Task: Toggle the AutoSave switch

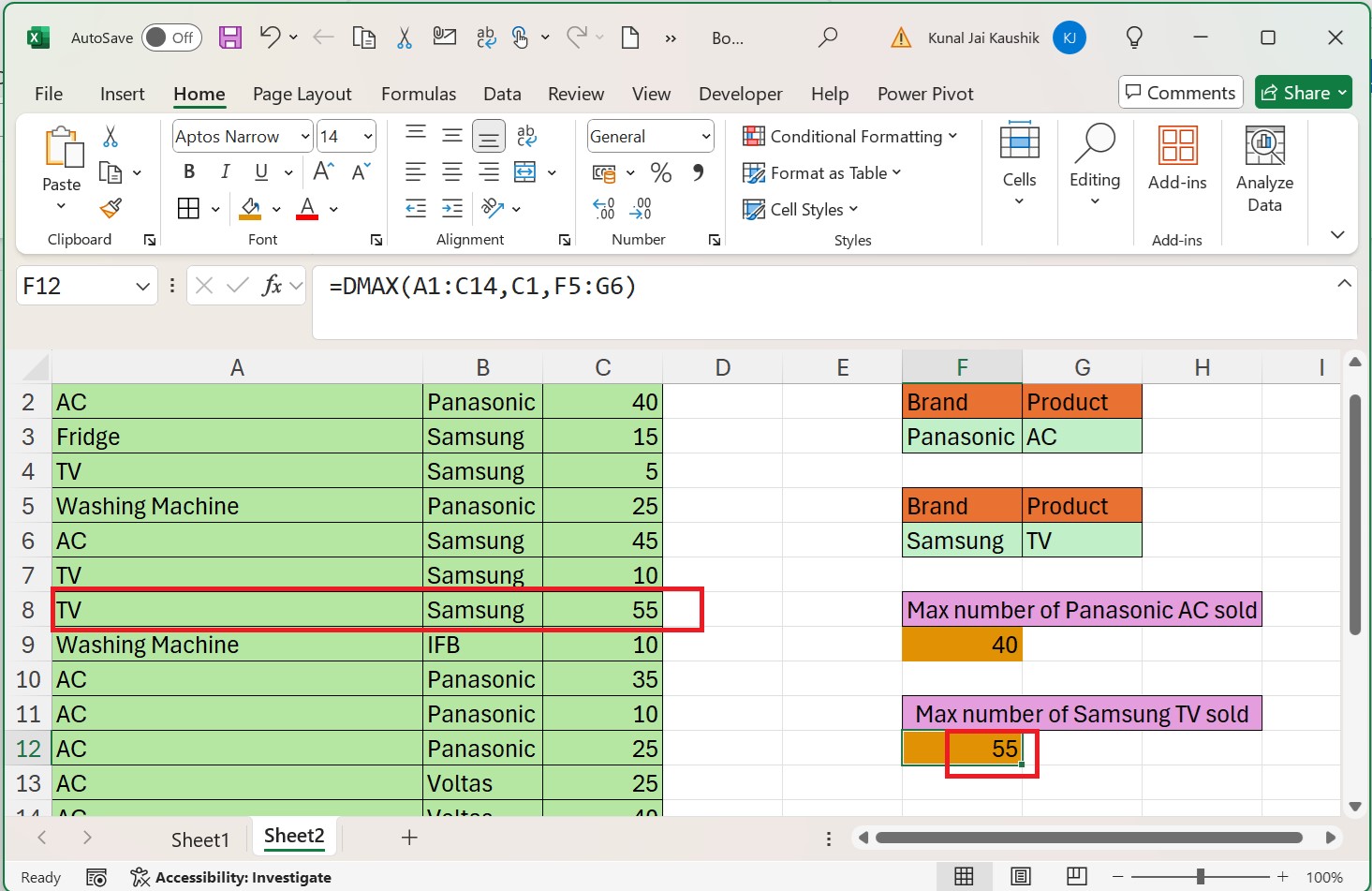Action: point(171,37)
